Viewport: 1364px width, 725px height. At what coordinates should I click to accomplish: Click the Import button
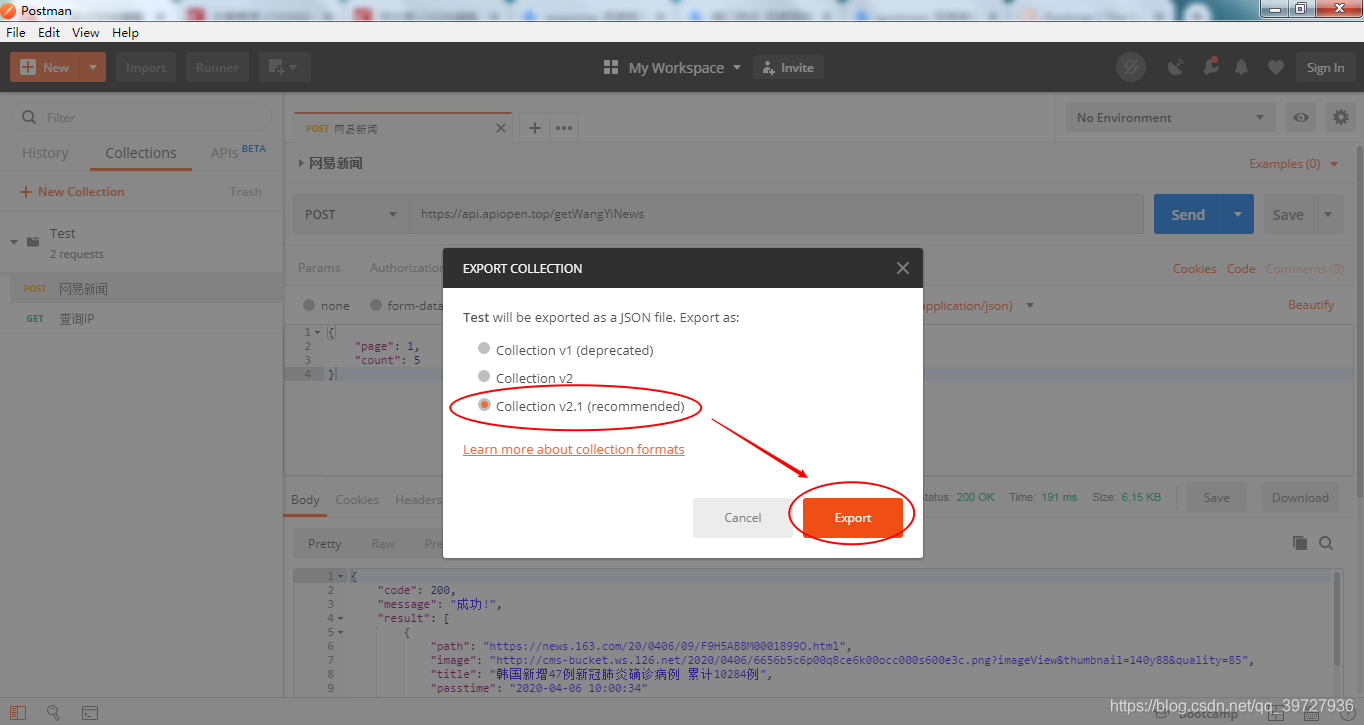coord(146,67)
